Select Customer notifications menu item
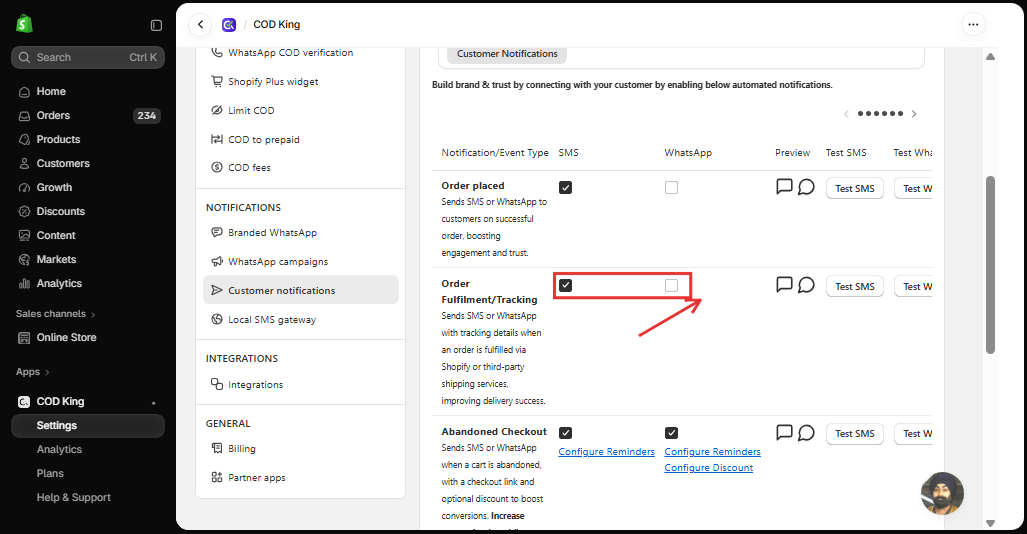Viewport: 1027px width, 534px height. point(301,290)
